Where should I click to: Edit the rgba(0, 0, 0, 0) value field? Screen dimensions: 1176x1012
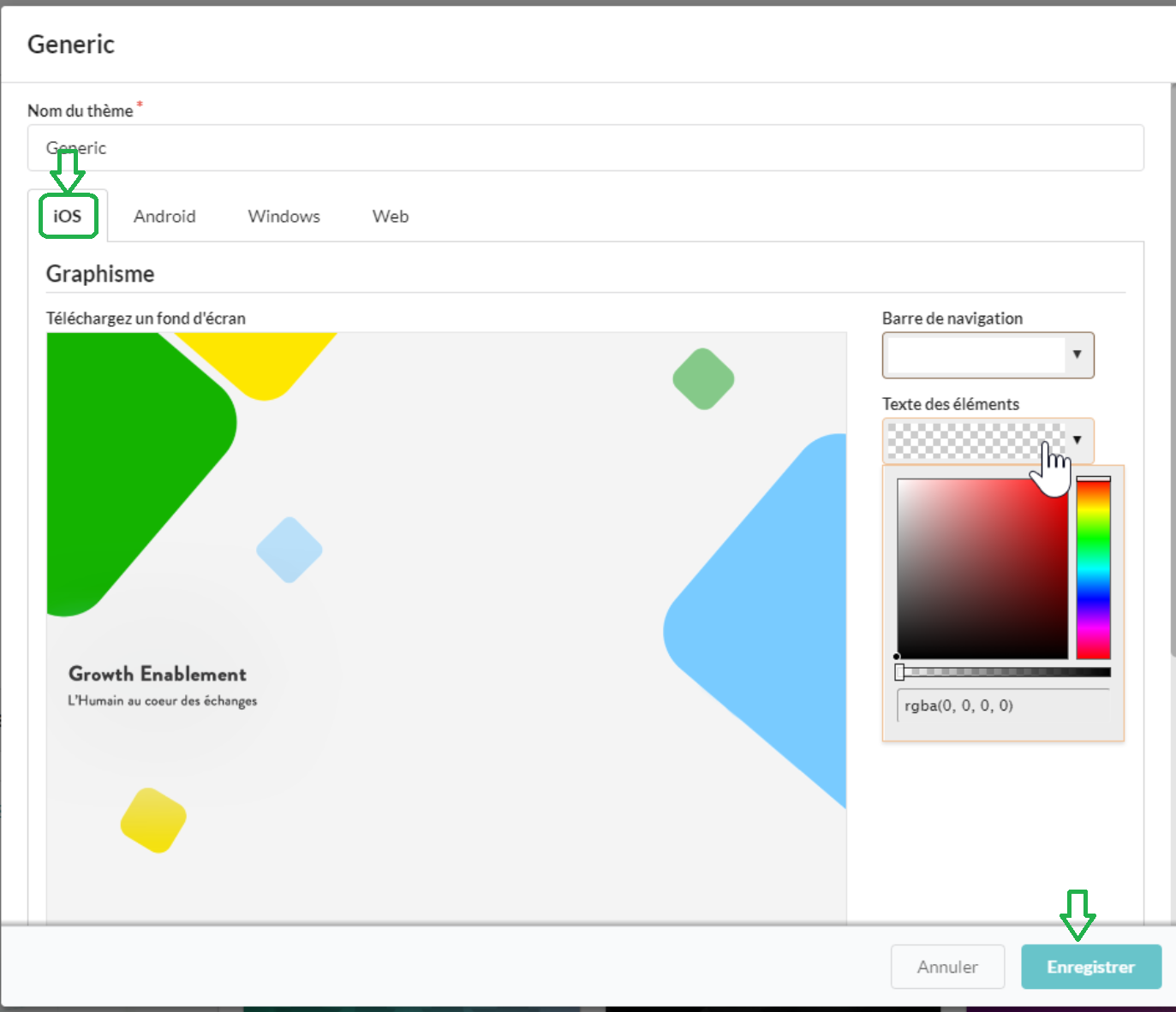pyautogui.click(x=1004, y=705)
